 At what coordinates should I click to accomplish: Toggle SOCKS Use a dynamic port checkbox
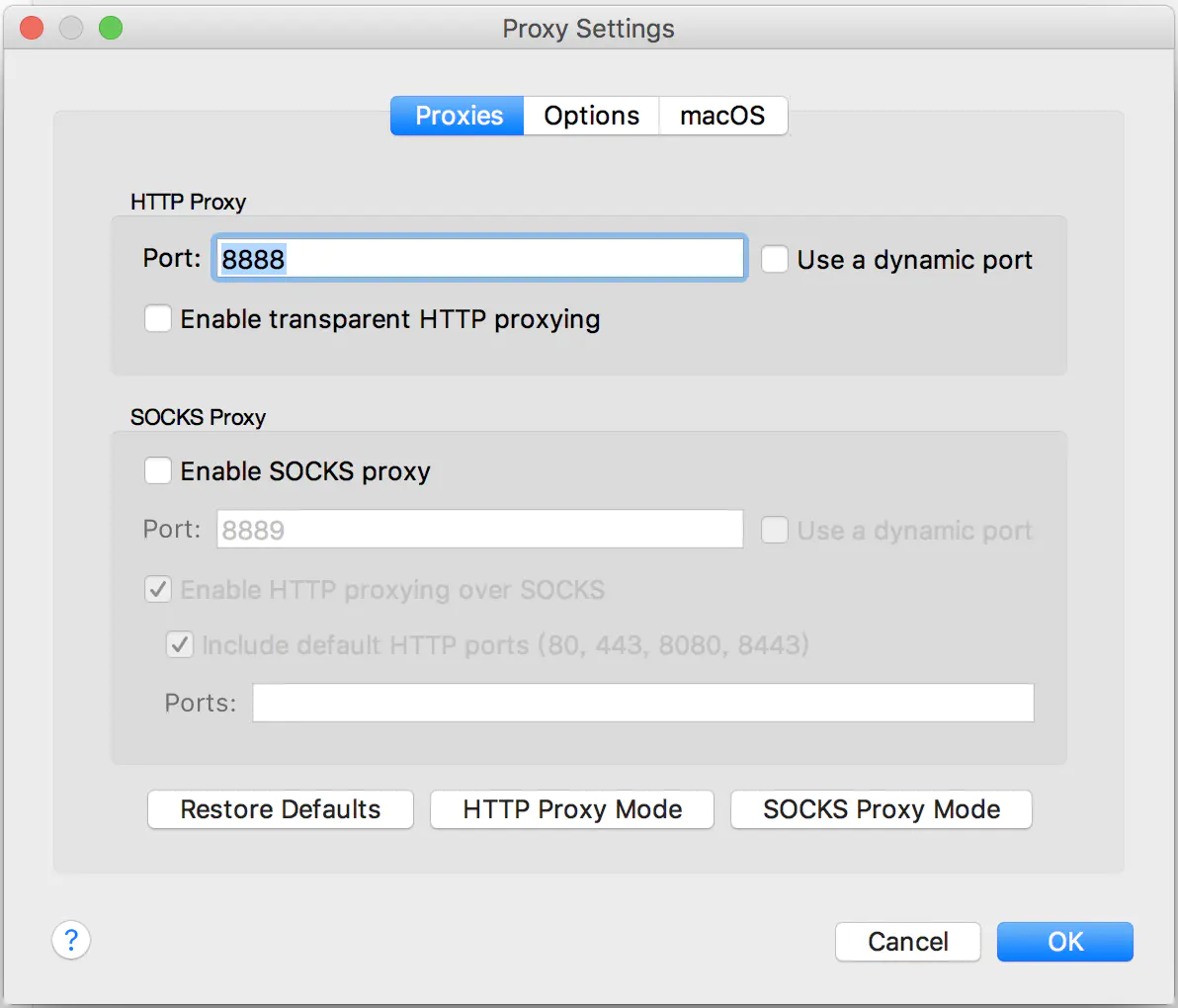775,531
